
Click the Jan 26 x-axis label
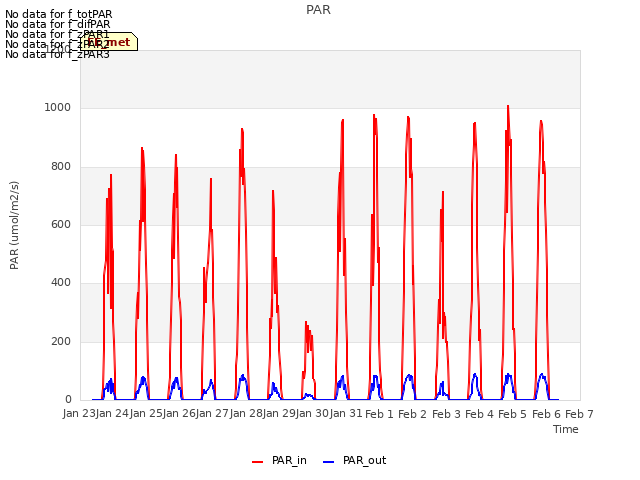179,413
